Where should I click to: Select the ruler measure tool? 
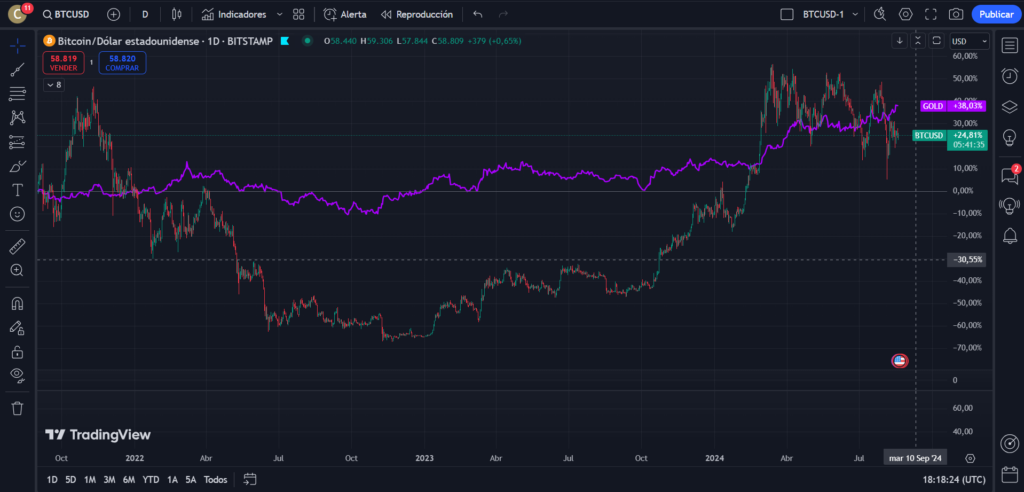[x=18, y=246]
